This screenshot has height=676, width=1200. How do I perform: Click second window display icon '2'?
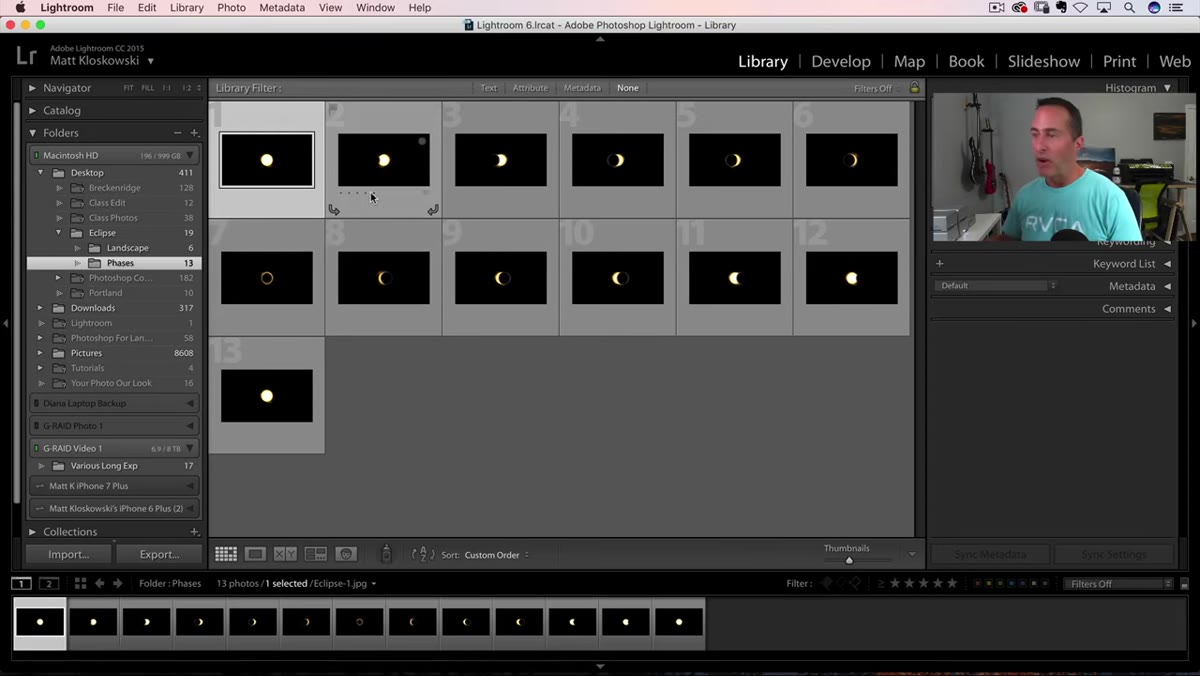pyautogui.click(x=48, y=583)
